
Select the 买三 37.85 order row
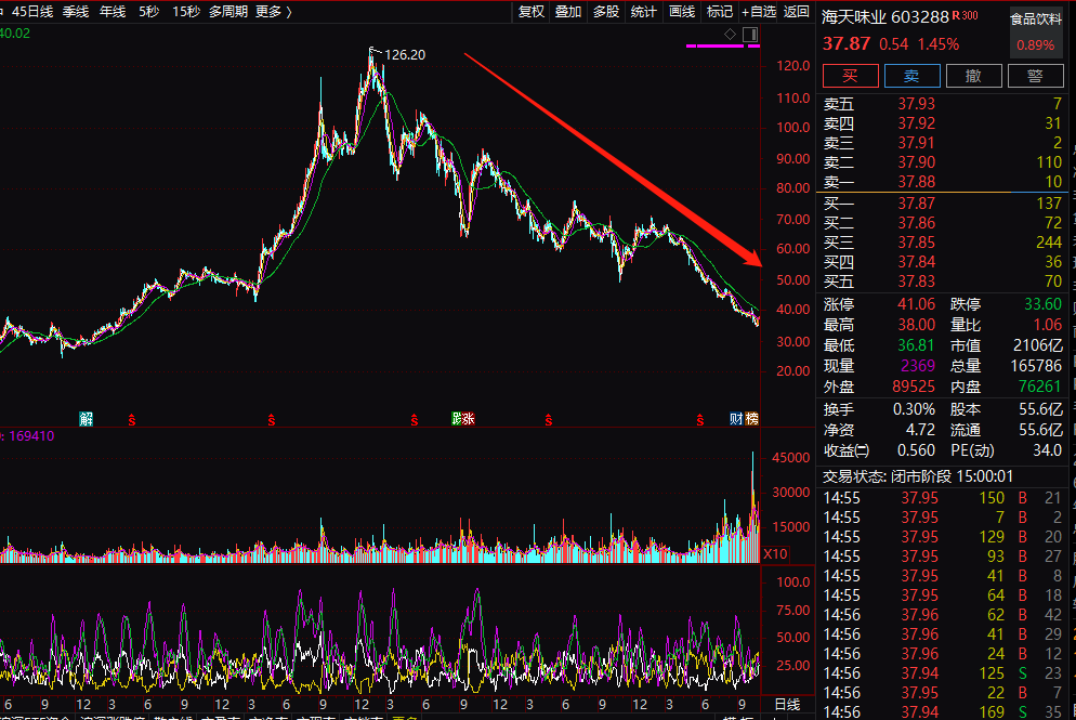point(942,242)
